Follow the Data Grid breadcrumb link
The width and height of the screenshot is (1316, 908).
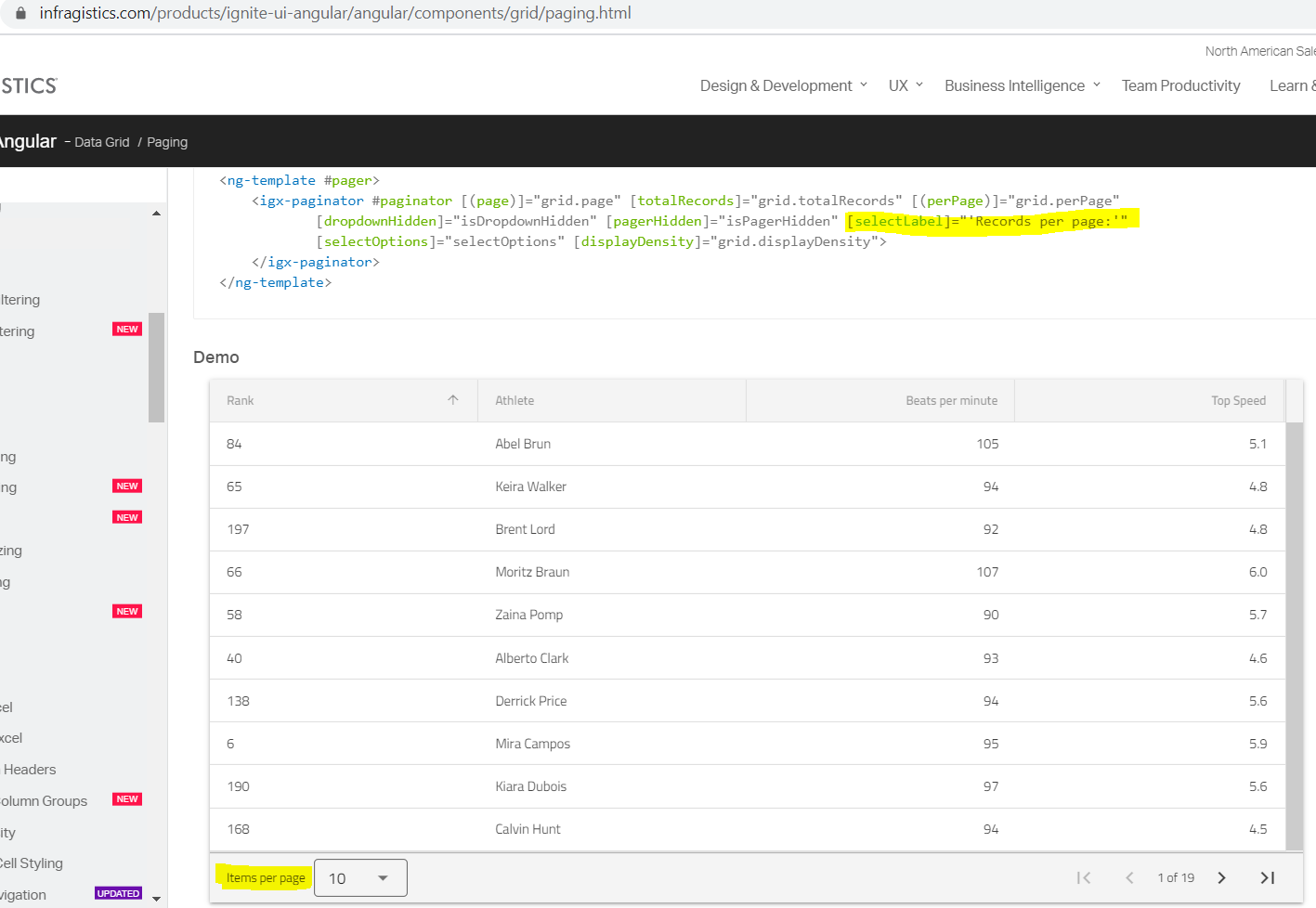tap(102, 142)
